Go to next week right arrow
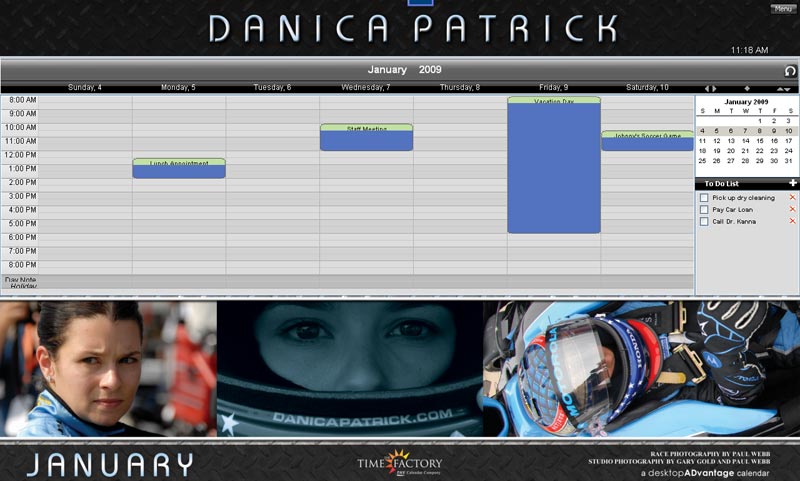800x481 pixels. click(714, 89)
